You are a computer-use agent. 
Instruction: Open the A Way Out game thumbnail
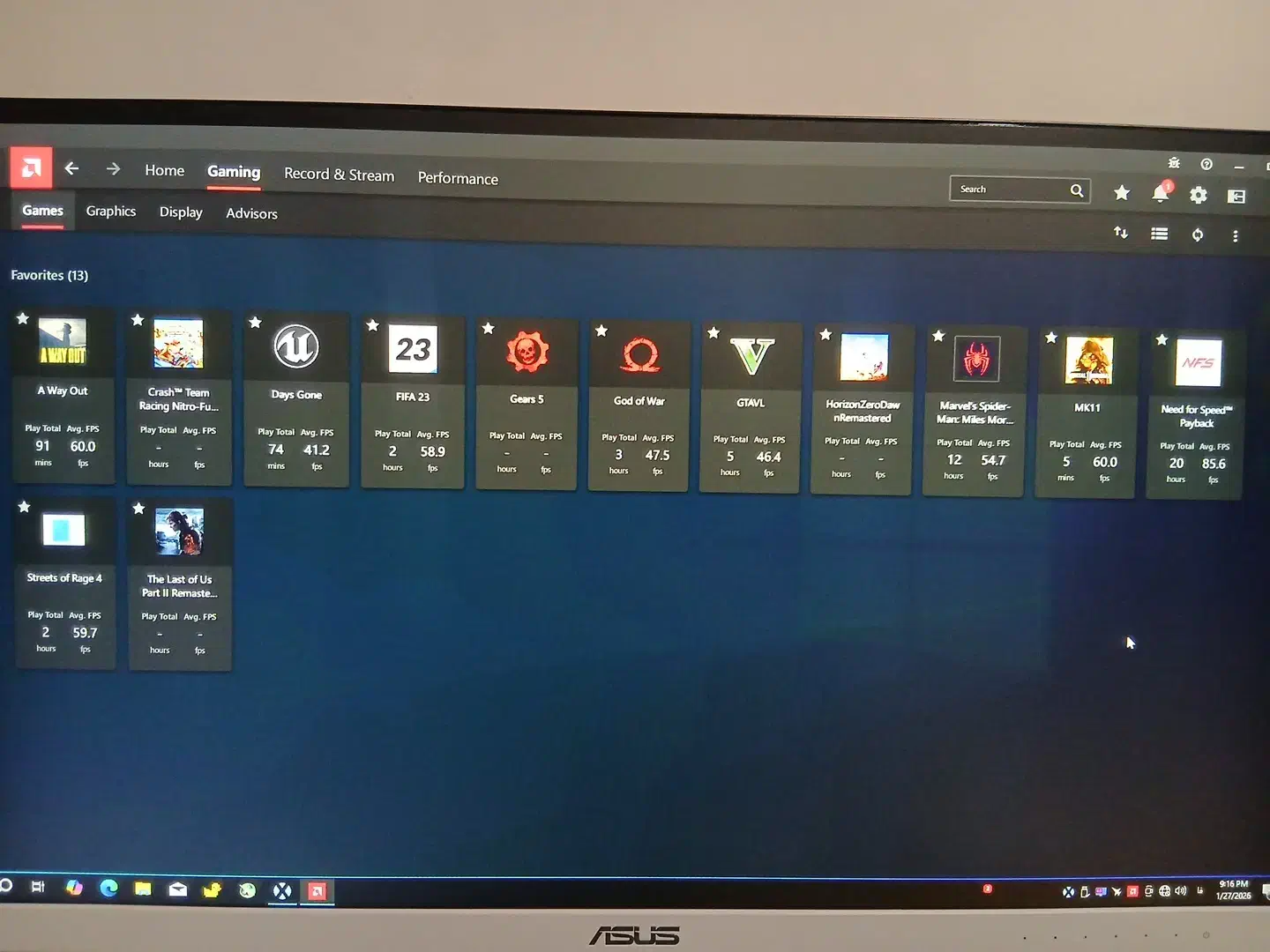coord(63,342)
